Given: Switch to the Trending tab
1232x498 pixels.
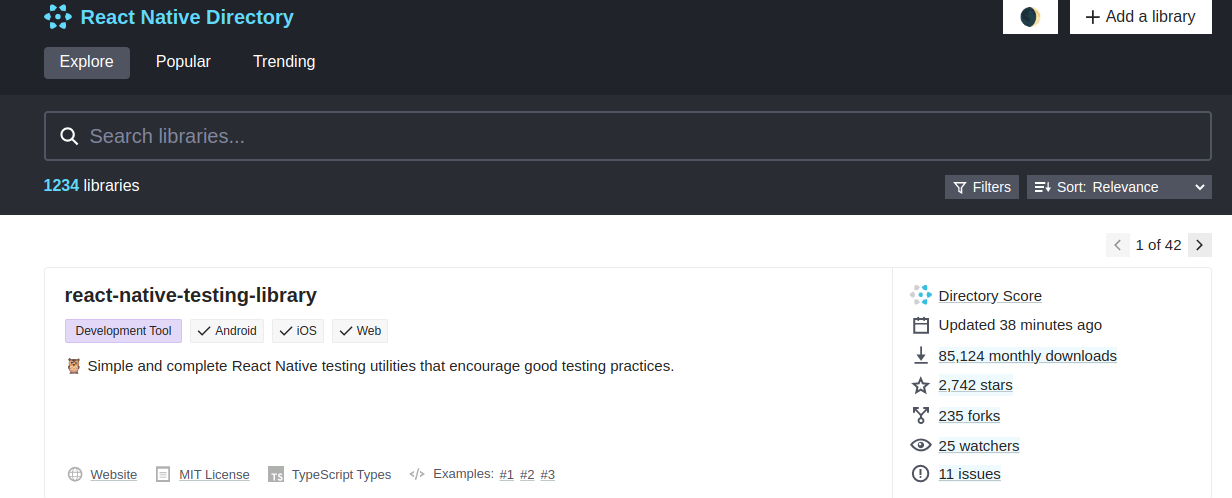Looking at the screenshot, I should pos(284,62).
